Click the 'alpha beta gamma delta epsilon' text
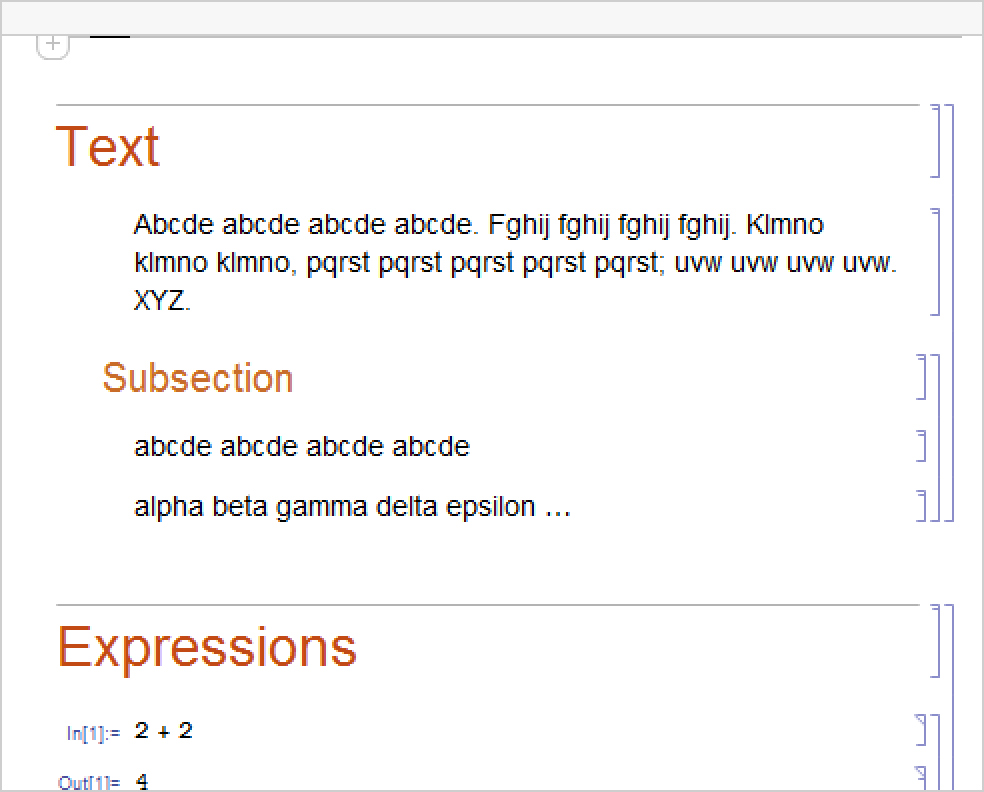Image resolution: width=984 pixels, height=792 pixels. click(352, 507)
